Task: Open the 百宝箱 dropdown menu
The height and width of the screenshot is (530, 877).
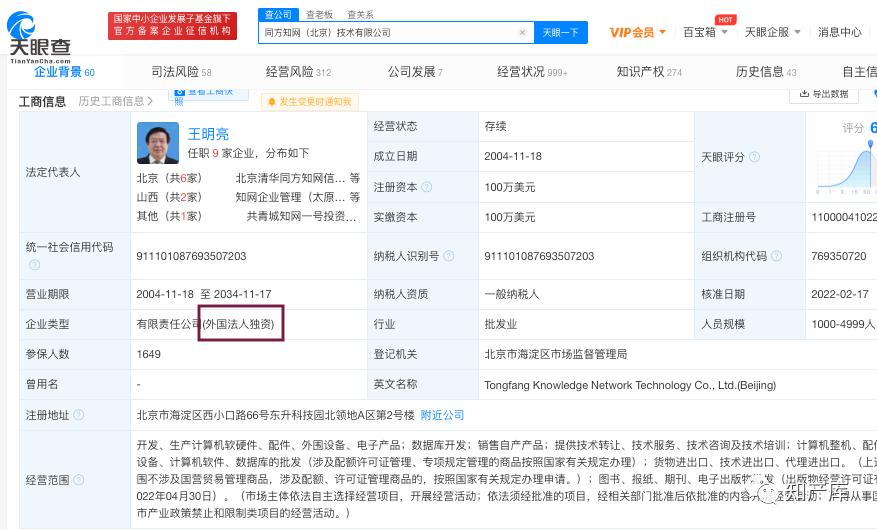Action: [705, 32]
